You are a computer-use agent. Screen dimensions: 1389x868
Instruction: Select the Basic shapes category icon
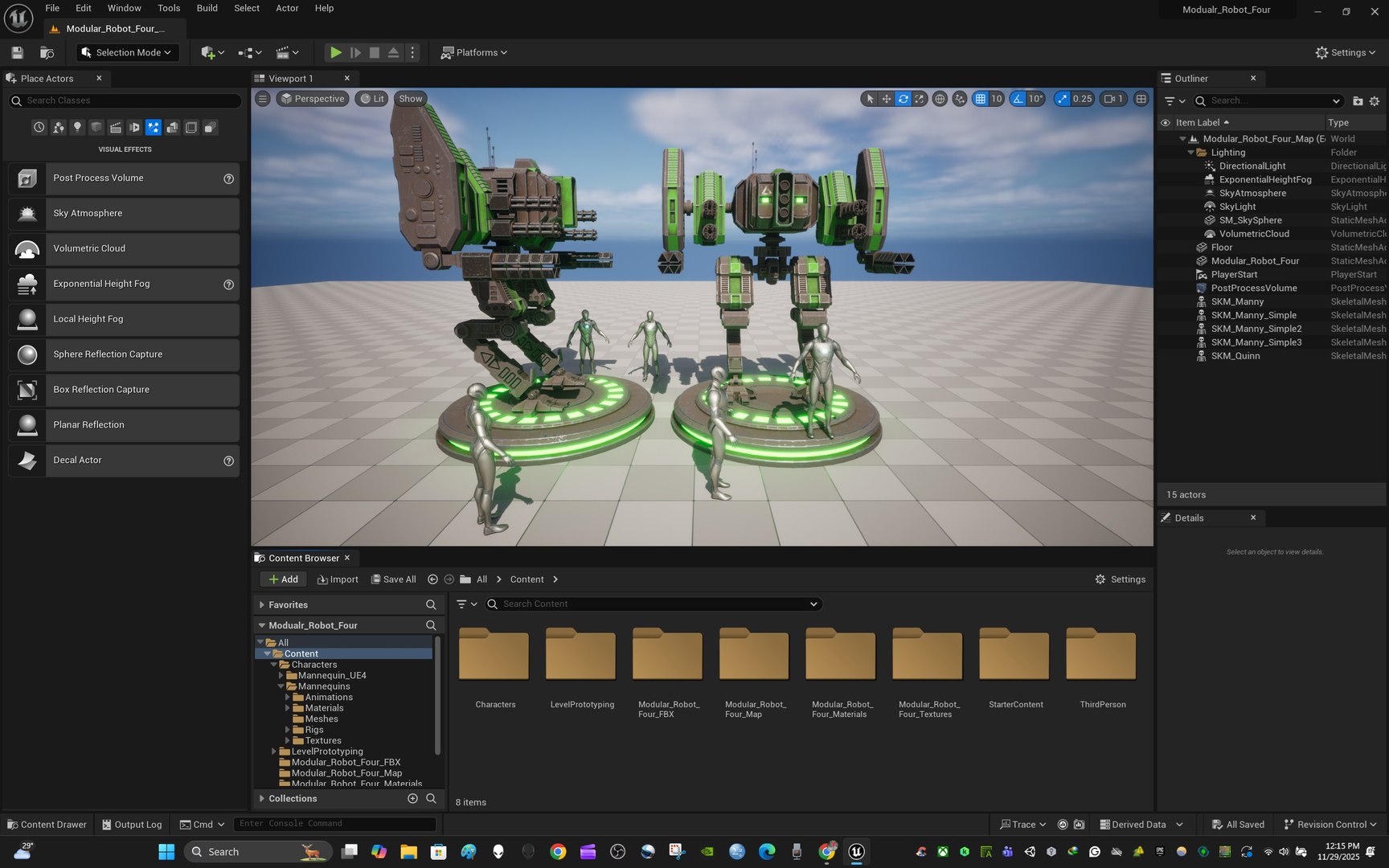point(58,127)
